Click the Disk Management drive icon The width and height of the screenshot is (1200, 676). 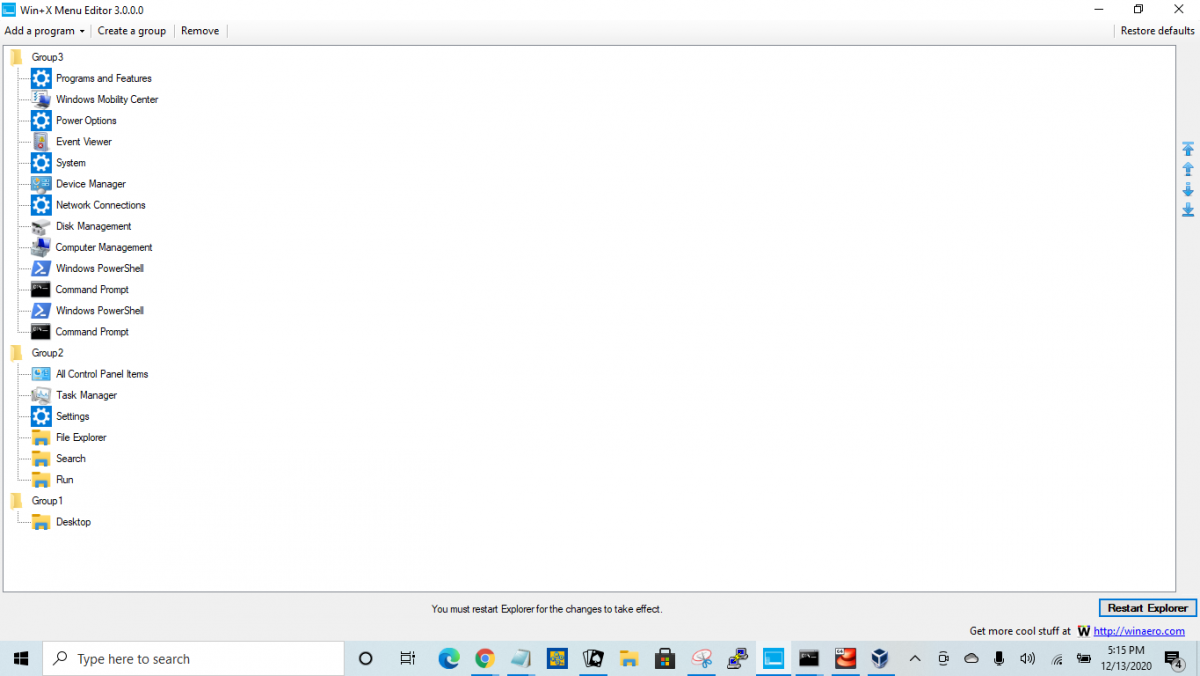point(41,226)
